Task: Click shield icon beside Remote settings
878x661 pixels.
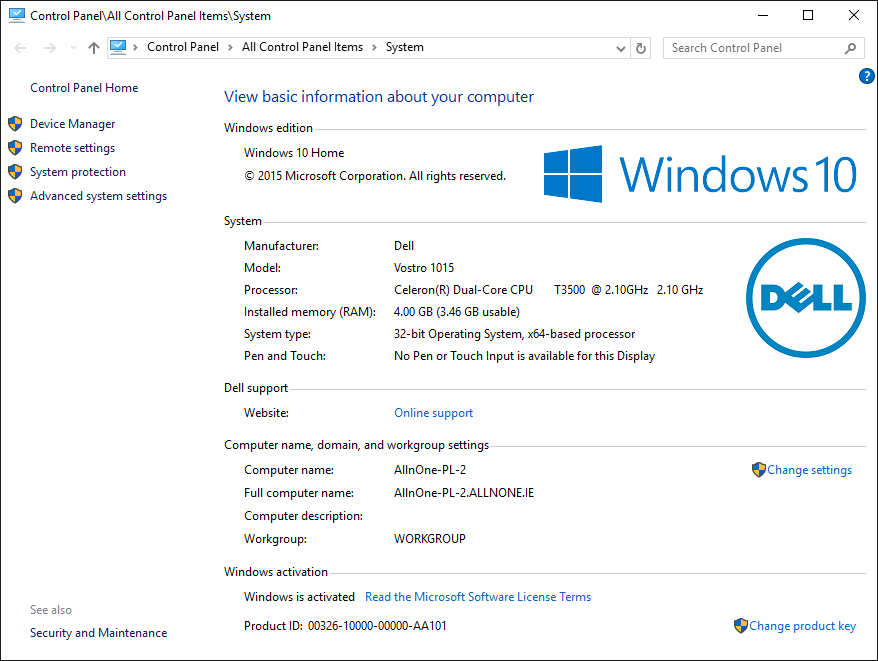Action: [15, 148]
